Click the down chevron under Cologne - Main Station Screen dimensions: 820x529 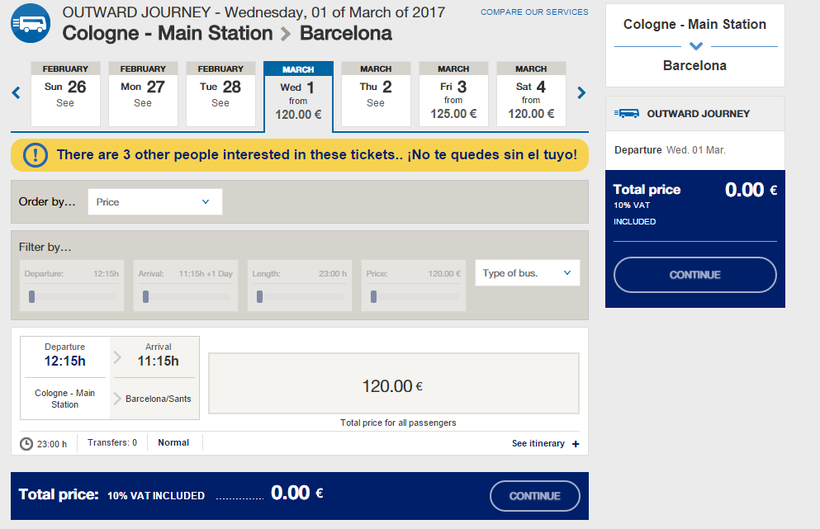(x=696, y=46)
